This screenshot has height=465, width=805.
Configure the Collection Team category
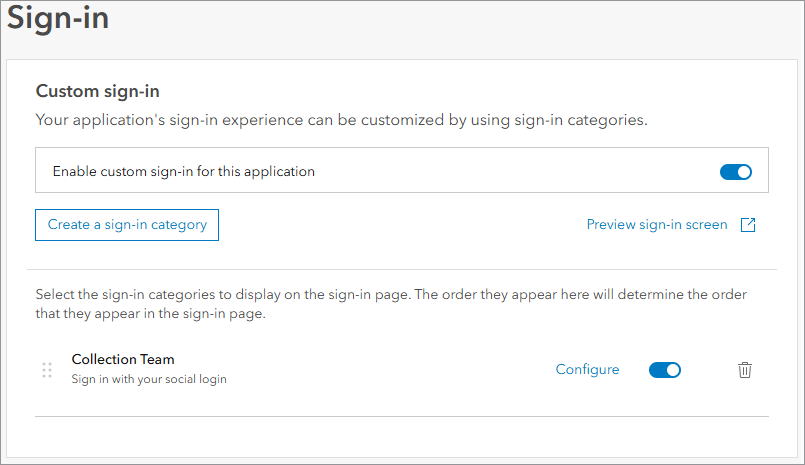coord(587,370)
